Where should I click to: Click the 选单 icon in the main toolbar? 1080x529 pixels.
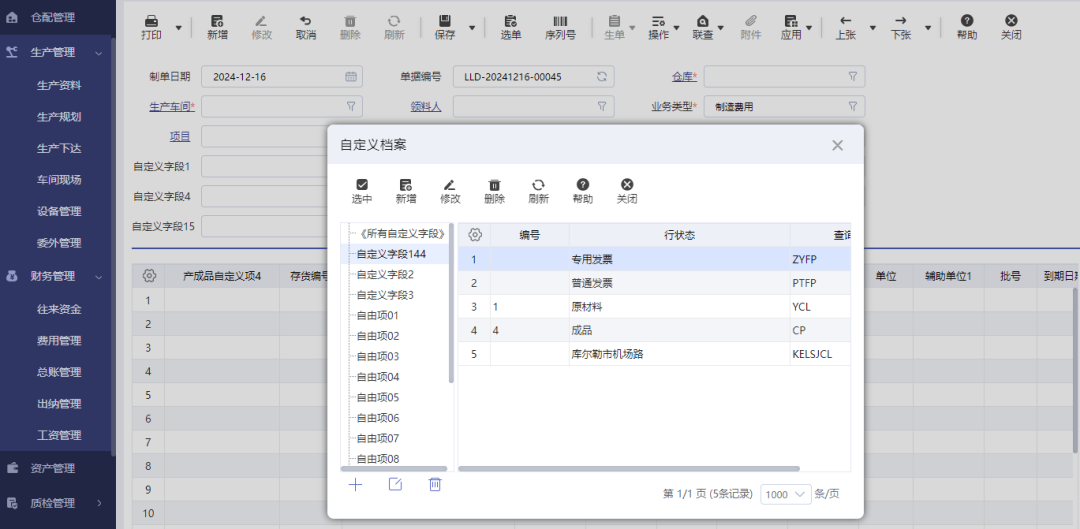[x=510, y=22]
